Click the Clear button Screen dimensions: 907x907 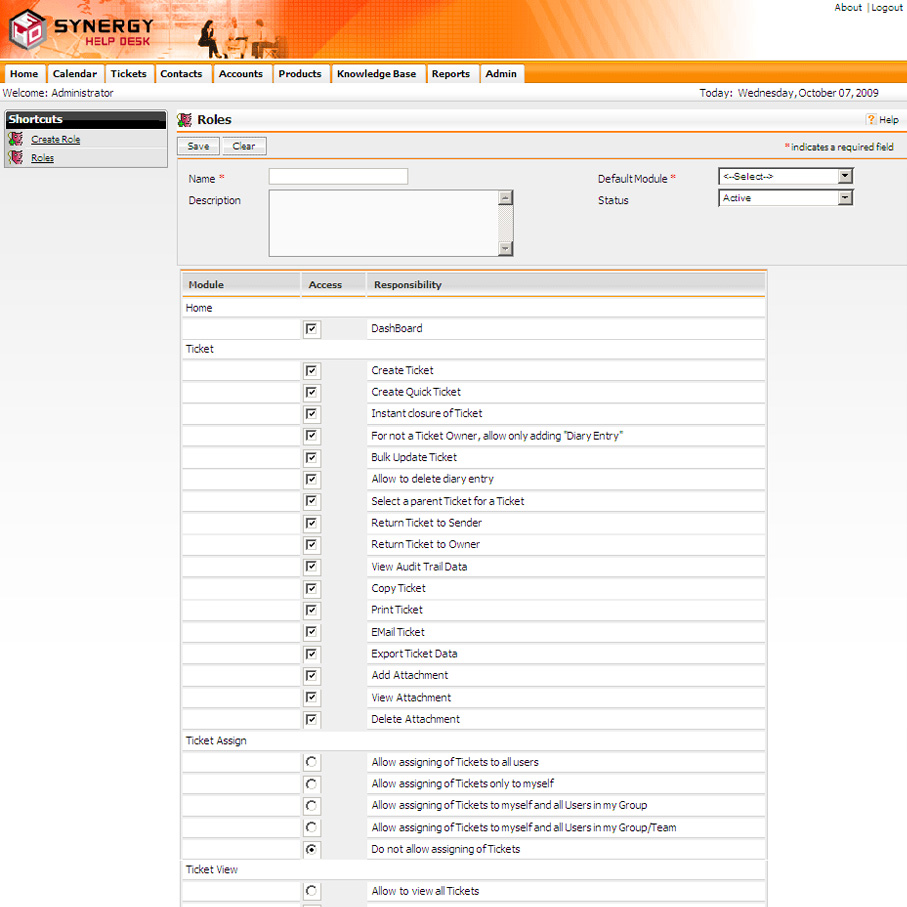point(244,146)
